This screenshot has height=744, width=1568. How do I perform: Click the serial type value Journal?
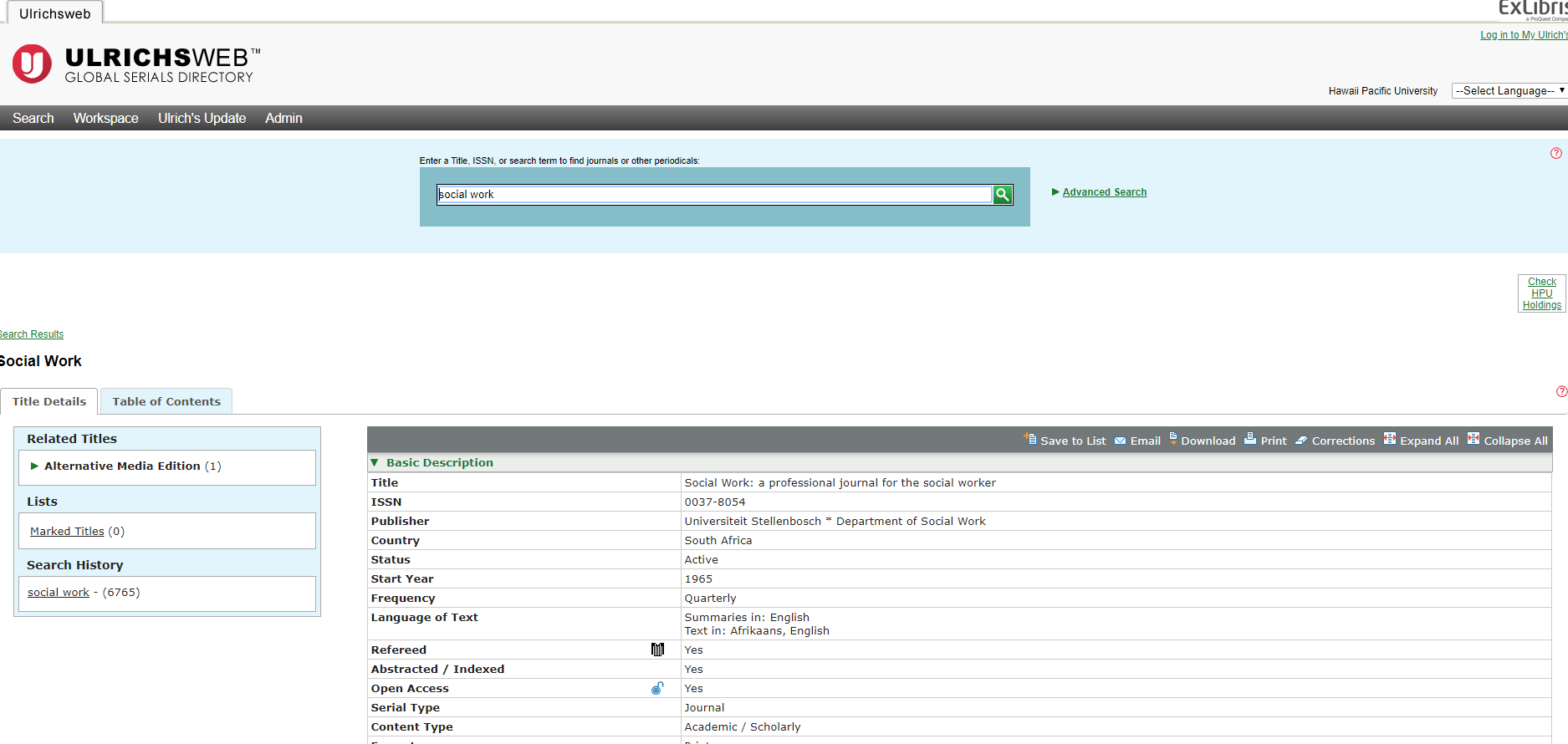point(705,707)
